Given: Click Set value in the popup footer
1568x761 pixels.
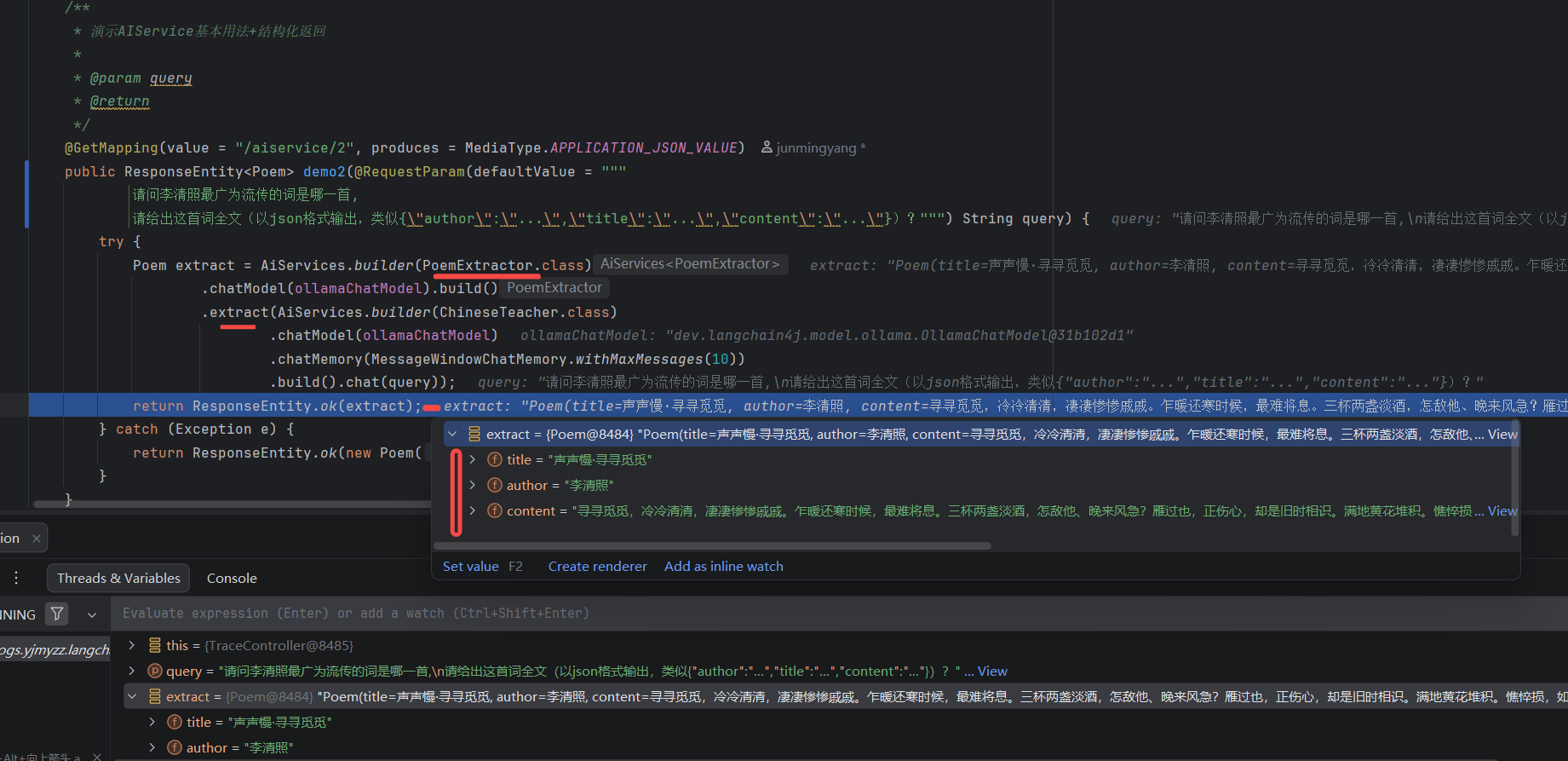Looking at the screenshot, I should (470, 566).
